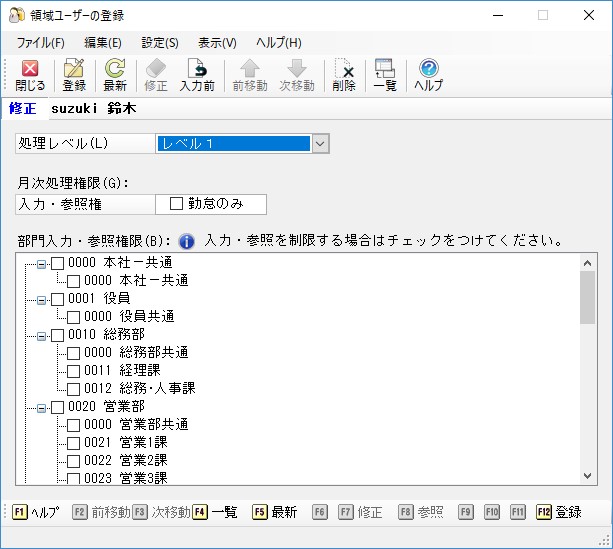Click the 閉じる (close) toolbar icon
This screenshot has width=613, height=549.
[30, 75]
